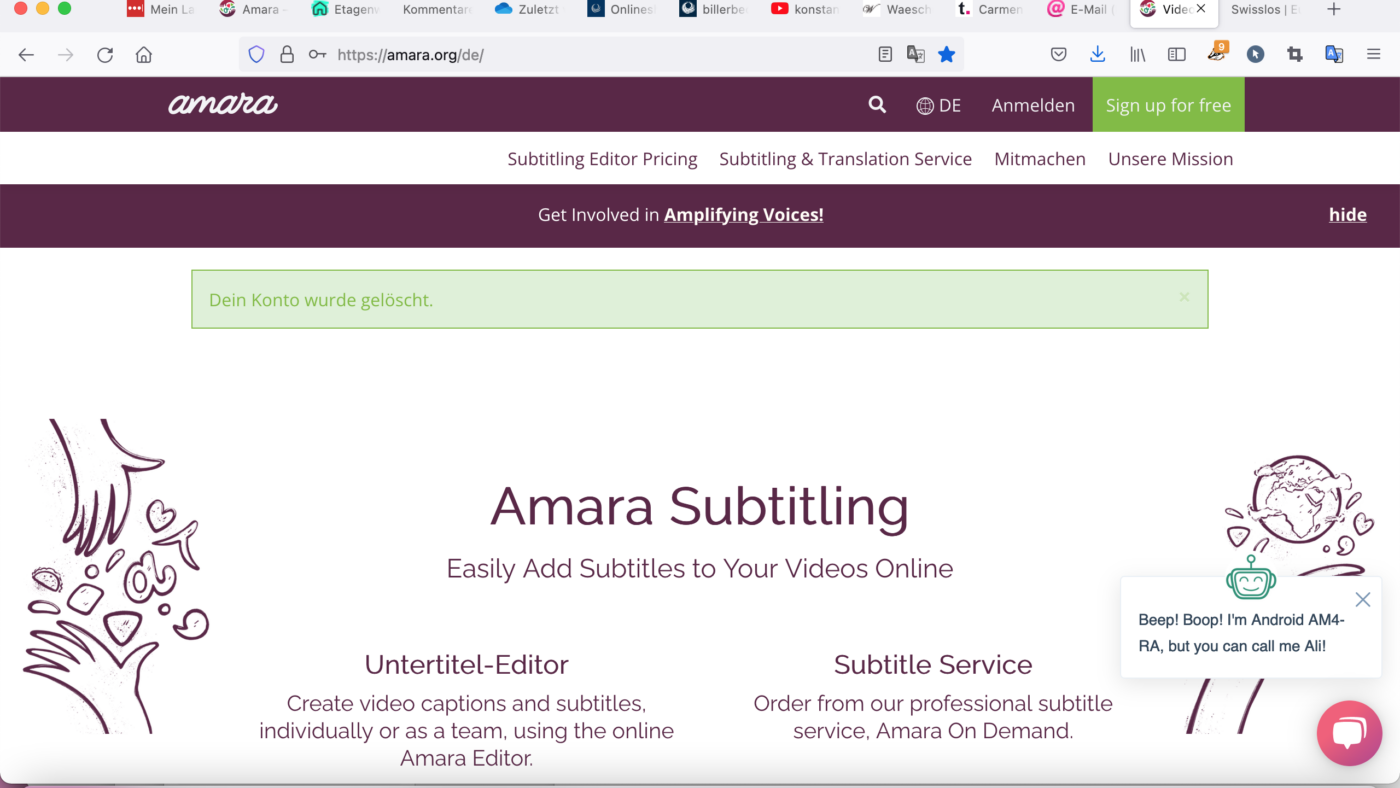The image size is (1400, 788).
Task: Search the Amara site
Action: [x=877, y=105]
